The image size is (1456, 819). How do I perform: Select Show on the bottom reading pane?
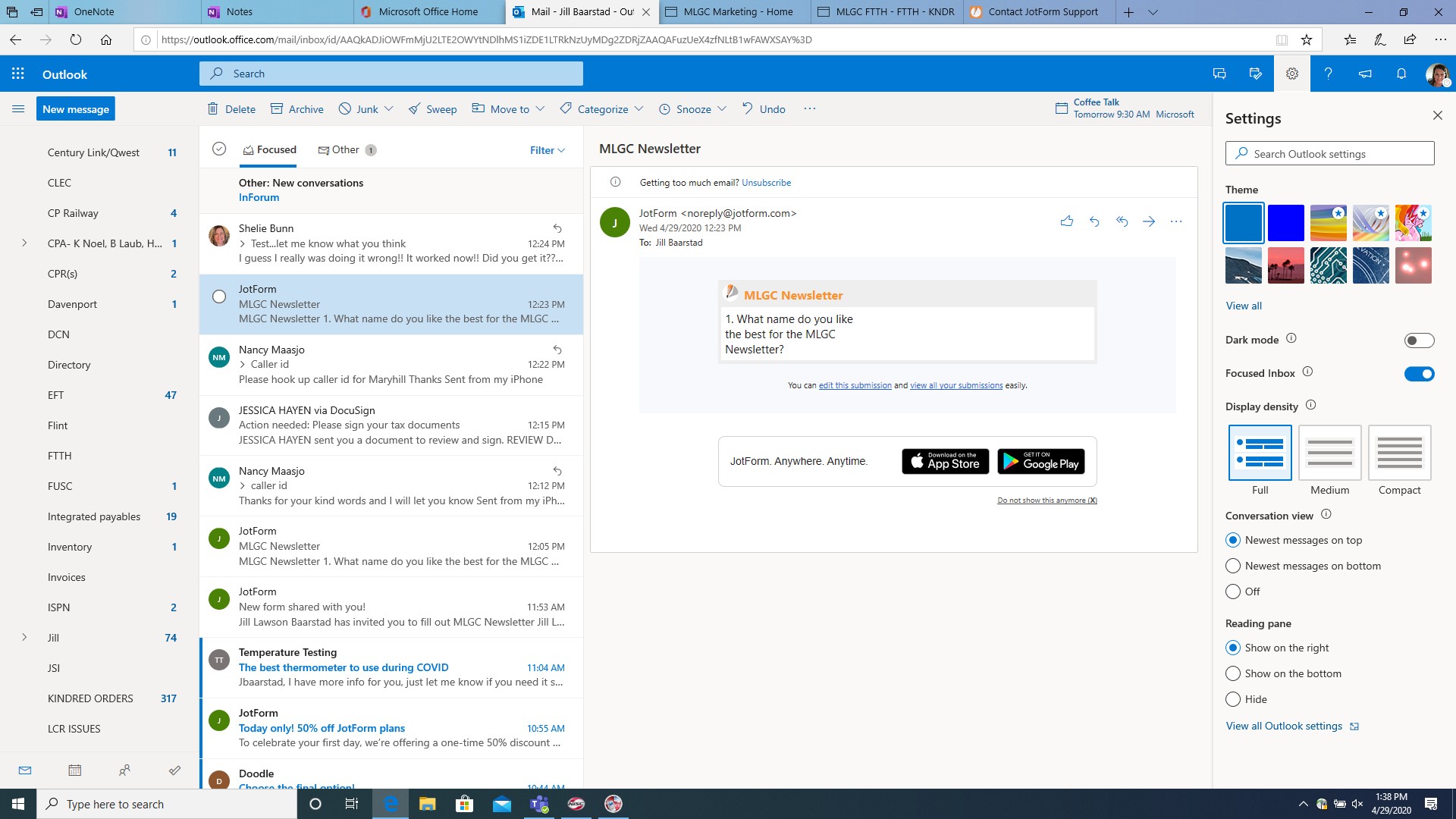pos(1233,673)
